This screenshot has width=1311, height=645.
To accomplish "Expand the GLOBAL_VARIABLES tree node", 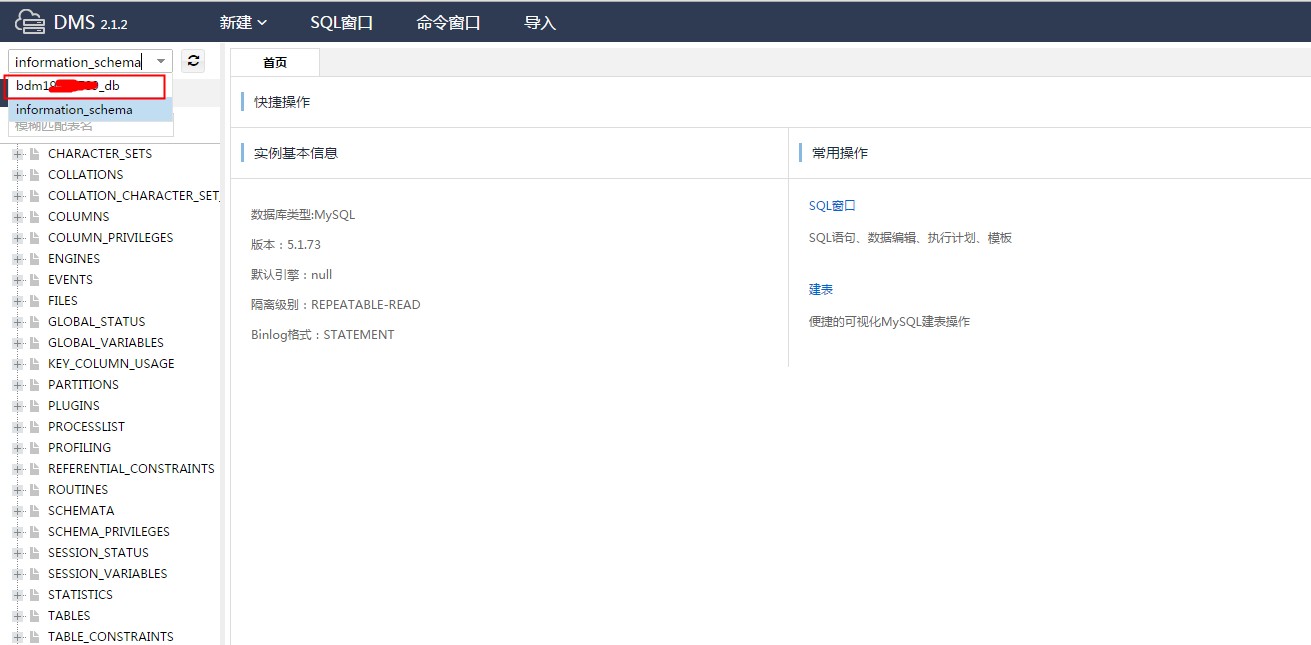I will 17,343.
